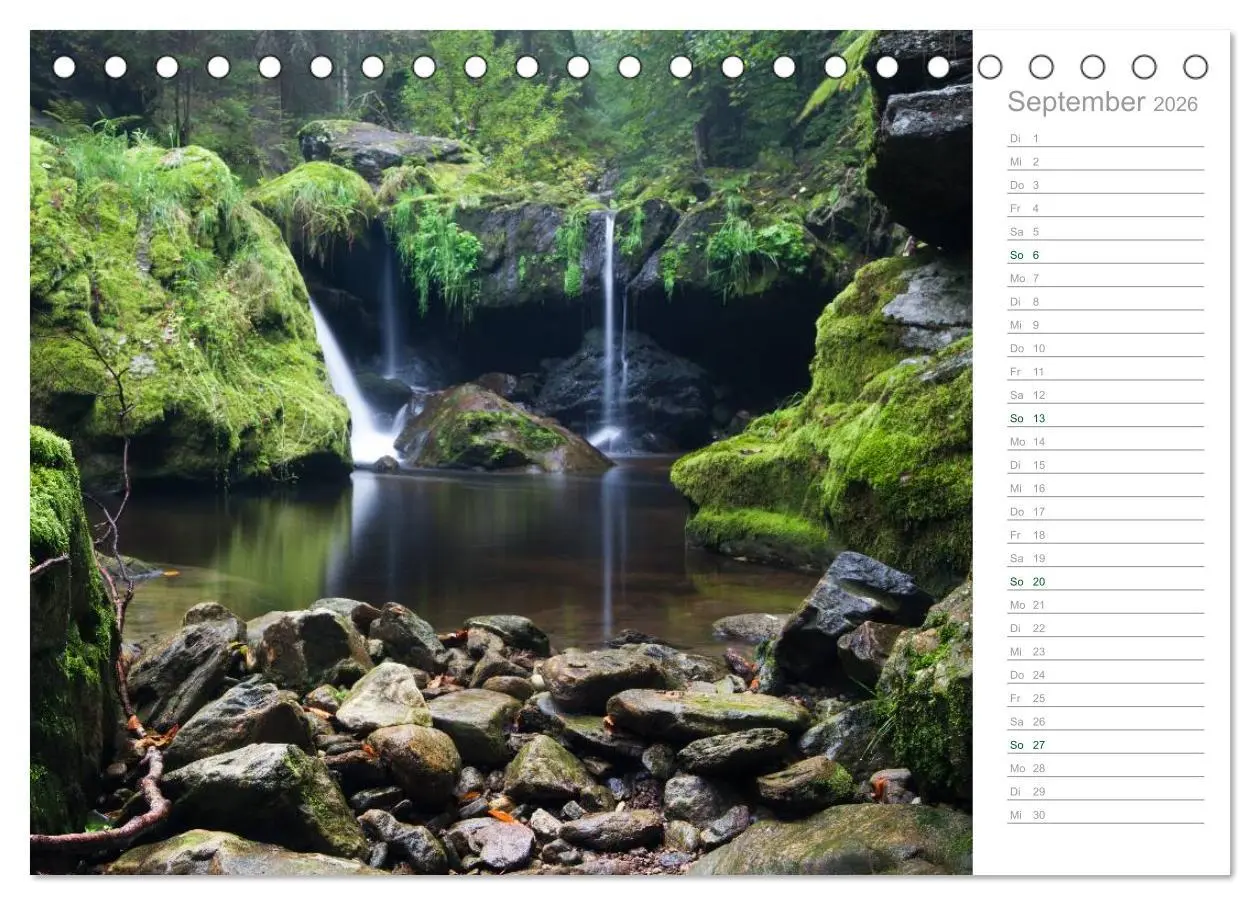Select the date row Mo 21
The width and height of the screenshot is (1260, 905).
(1105, 605)
